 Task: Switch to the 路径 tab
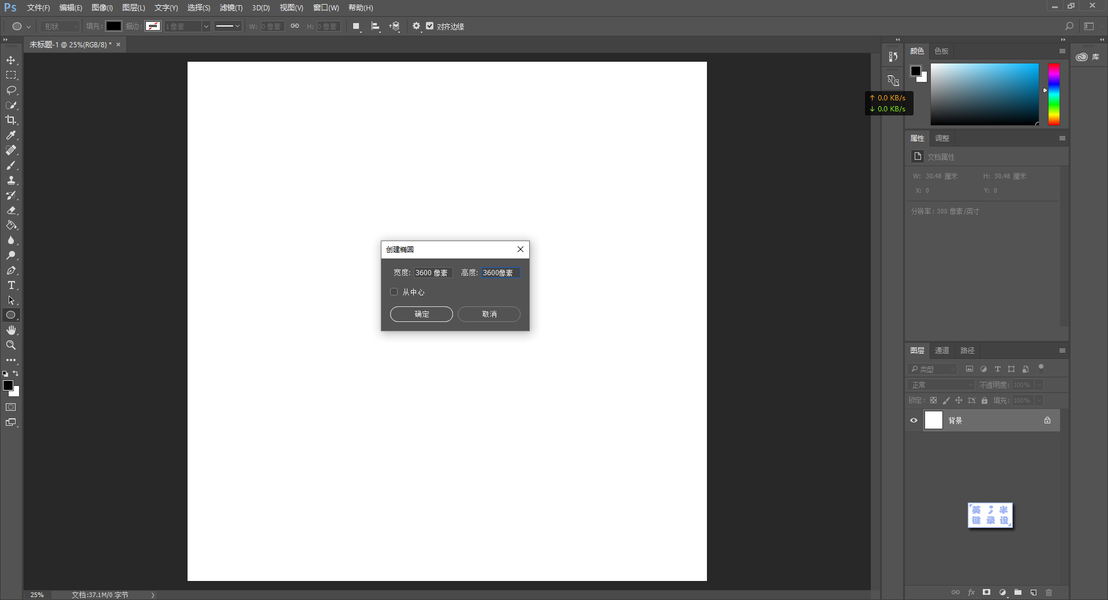(967, 351)
